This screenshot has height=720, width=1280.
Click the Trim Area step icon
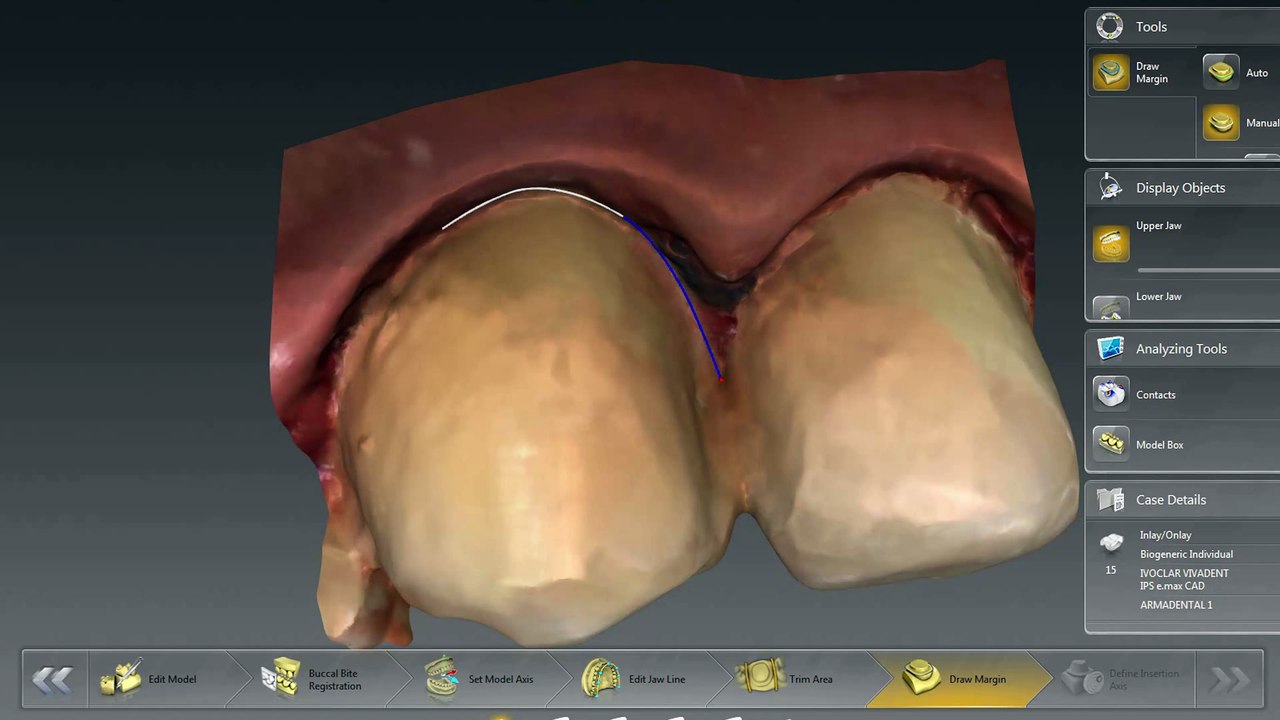click(760, 677)
